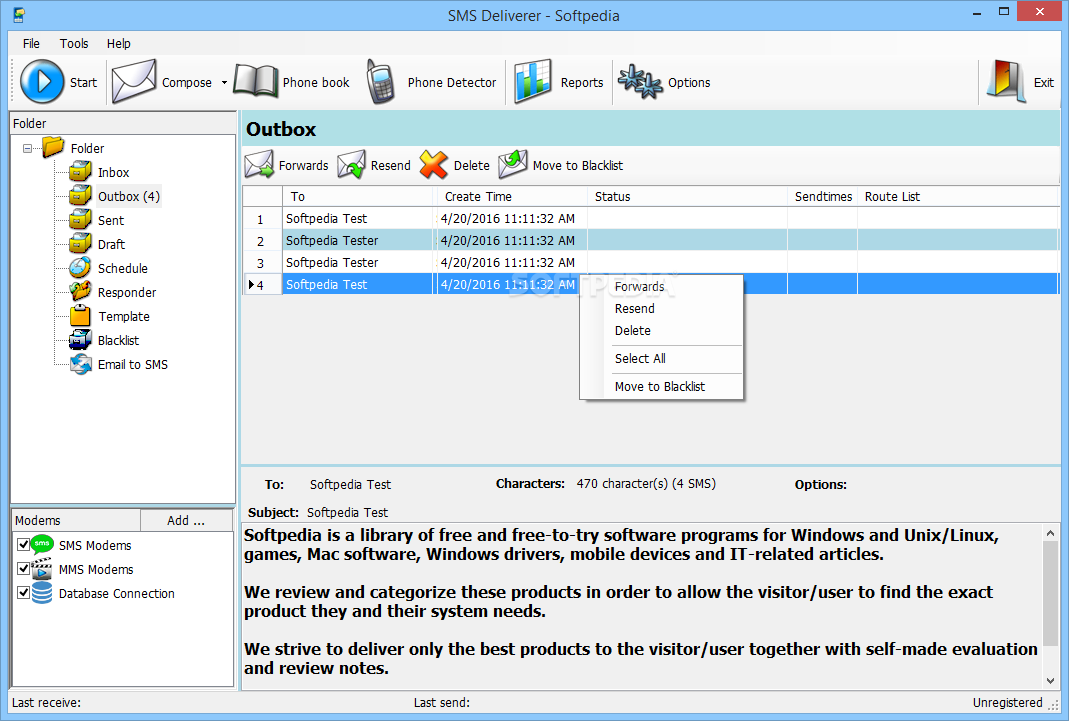
Task: Click the 470 character(s) (4 SMS) text
Action: (x=646, y=484)
